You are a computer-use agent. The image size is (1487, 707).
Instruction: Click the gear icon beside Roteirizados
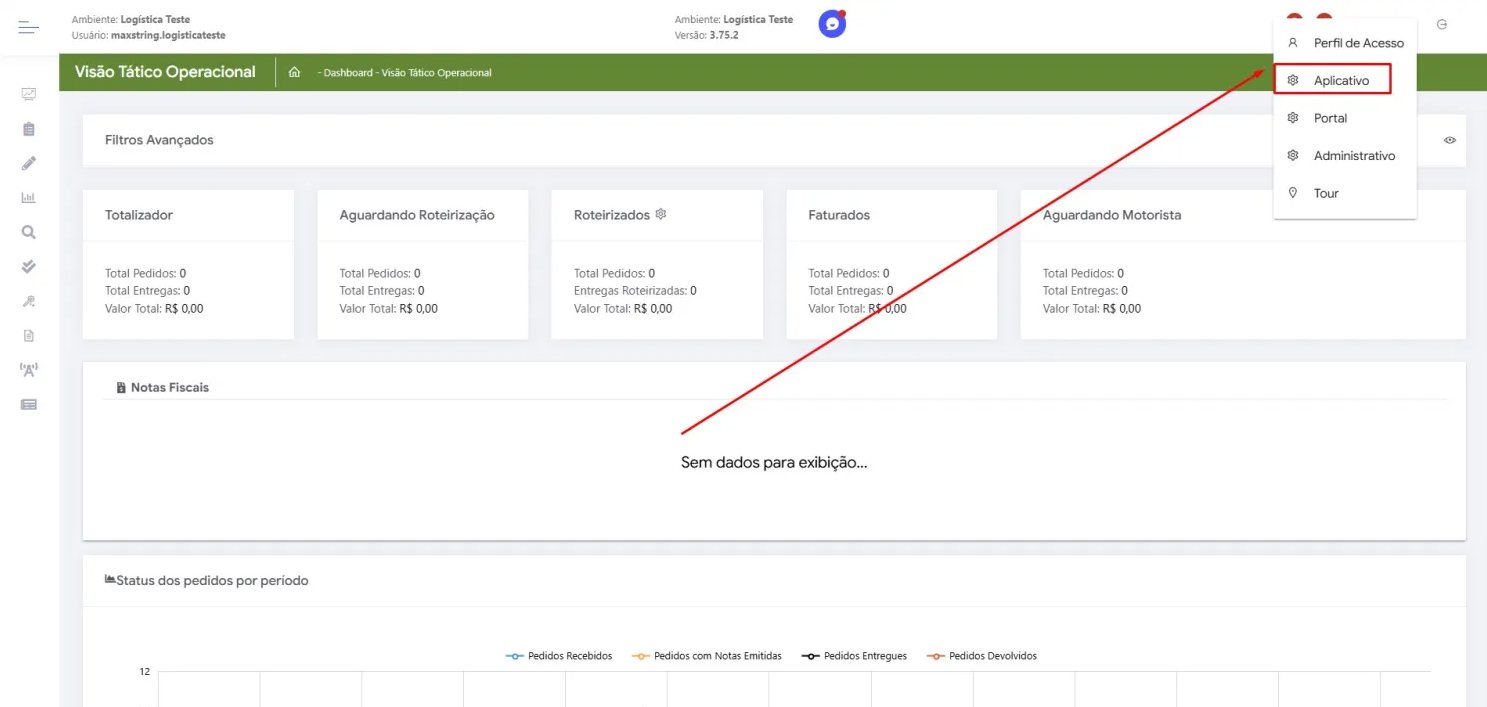[661, 214]
